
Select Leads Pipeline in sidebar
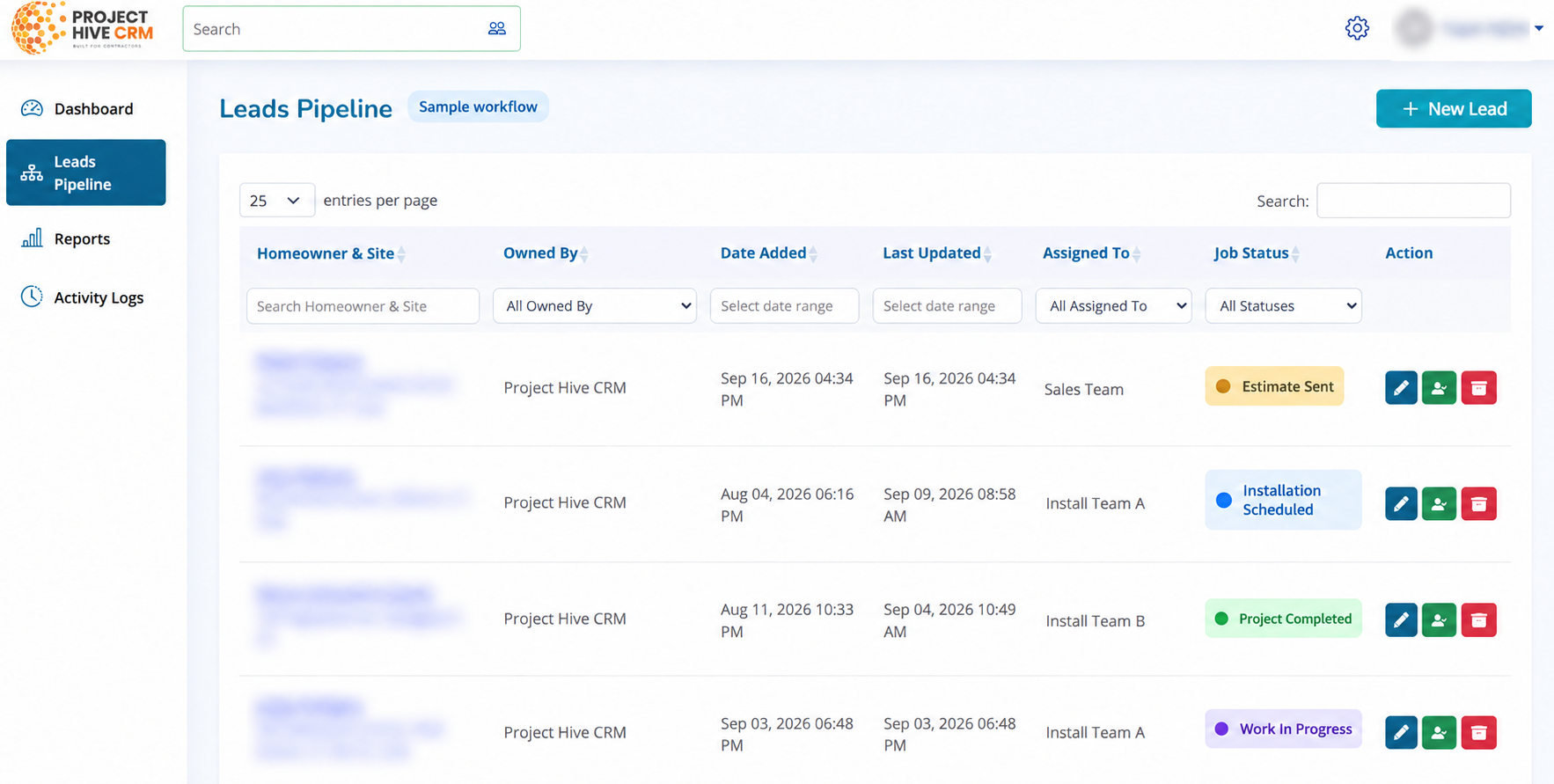pyautogui.click(x=86, y=172)
